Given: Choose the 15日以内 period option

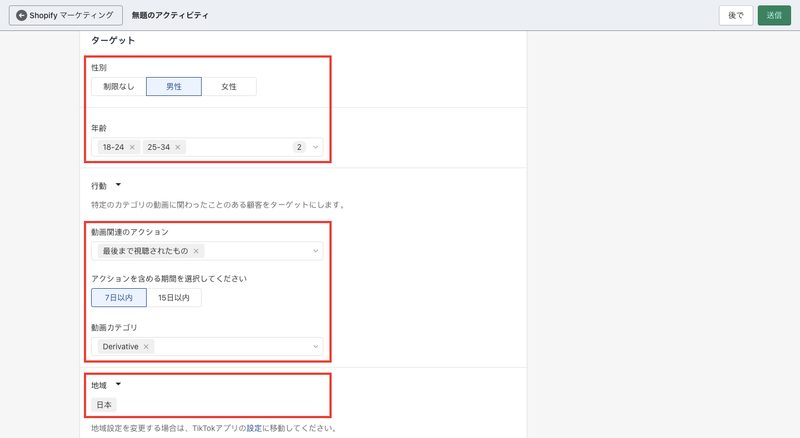Looking at the screenshot, I should [x=174, y=298].
